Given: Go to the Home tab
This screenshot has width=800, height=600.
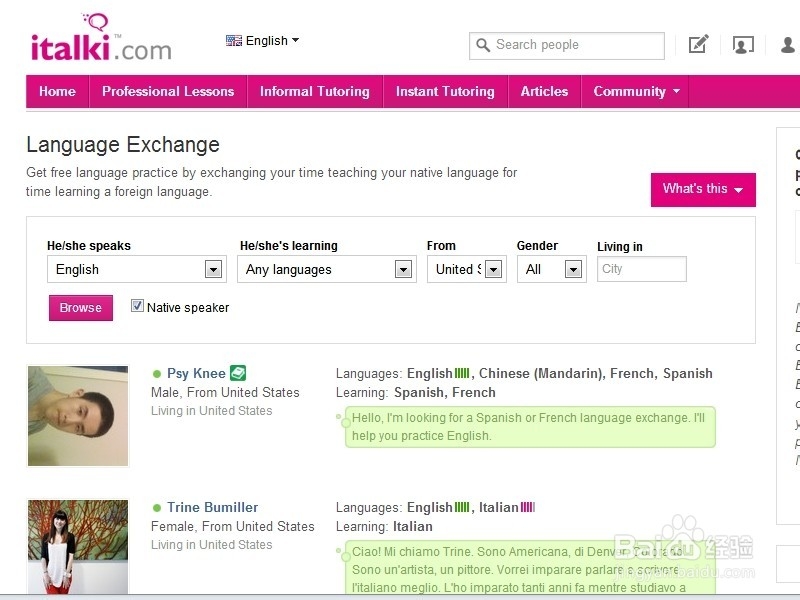Looking at the screenshot, I should 58,91.
